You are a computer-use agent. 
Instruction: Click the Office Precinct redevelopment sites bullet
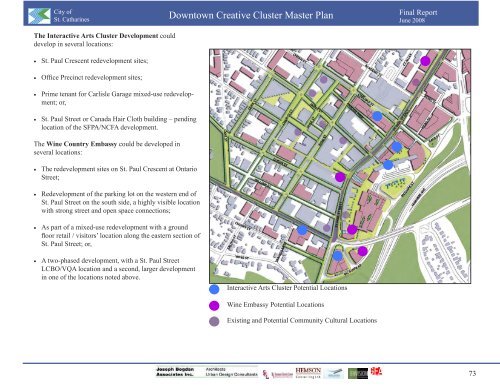point(92,77)
